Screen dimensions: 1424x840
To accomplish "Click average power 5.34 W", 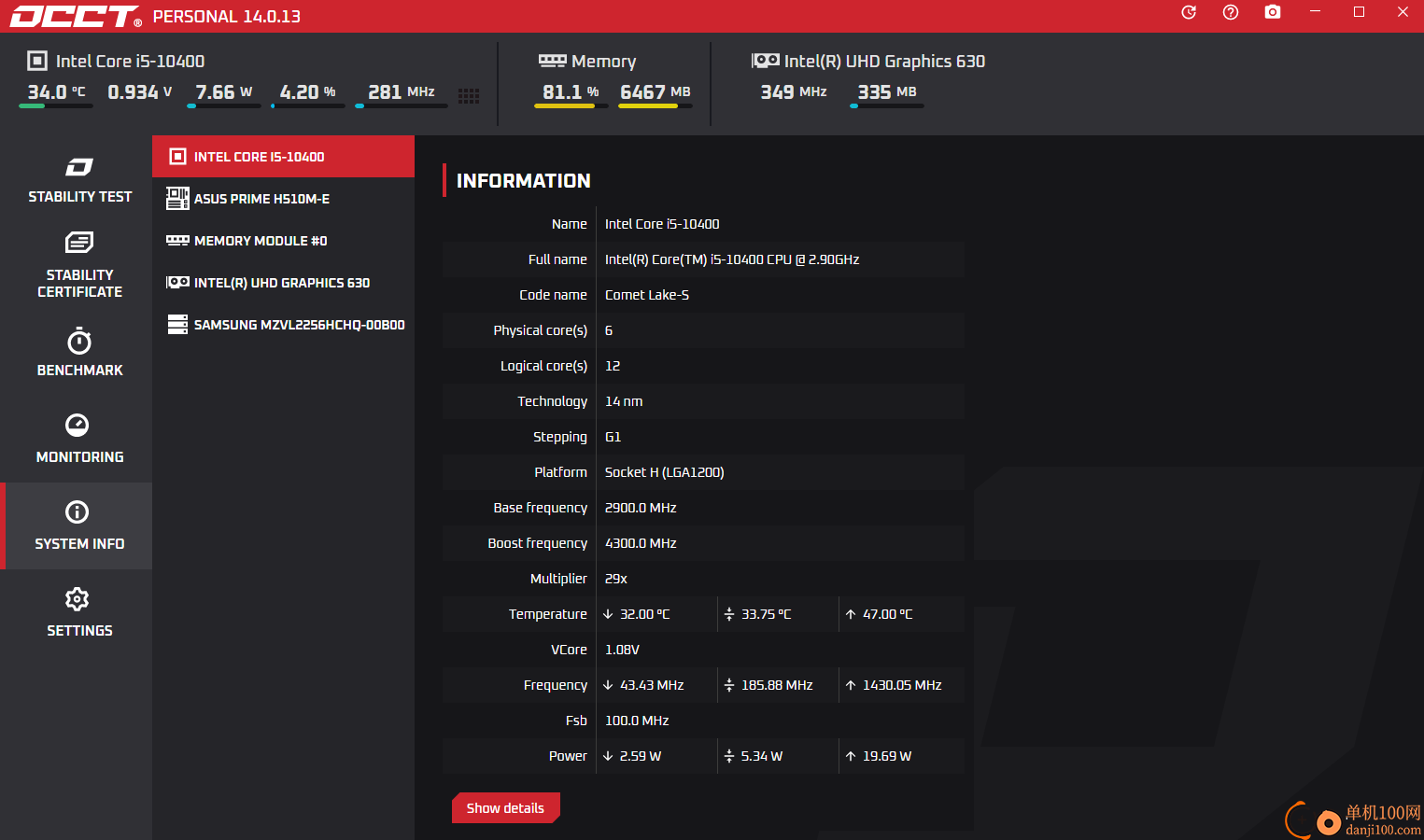I will click(762, 756).
